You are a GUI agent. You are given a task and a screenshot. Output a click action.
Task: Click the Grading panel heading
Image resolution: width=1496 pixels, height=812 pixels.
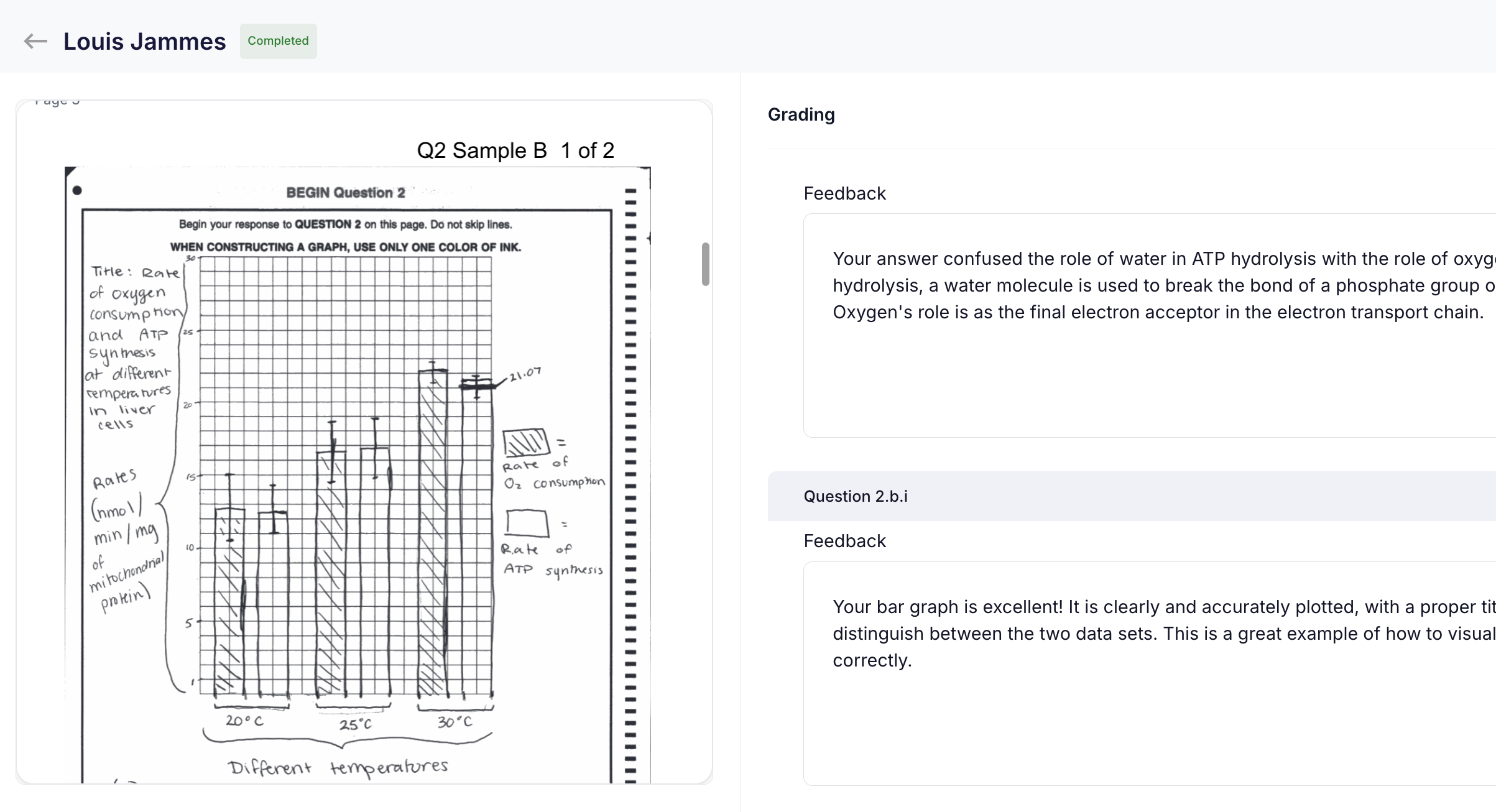pos(801,114)
